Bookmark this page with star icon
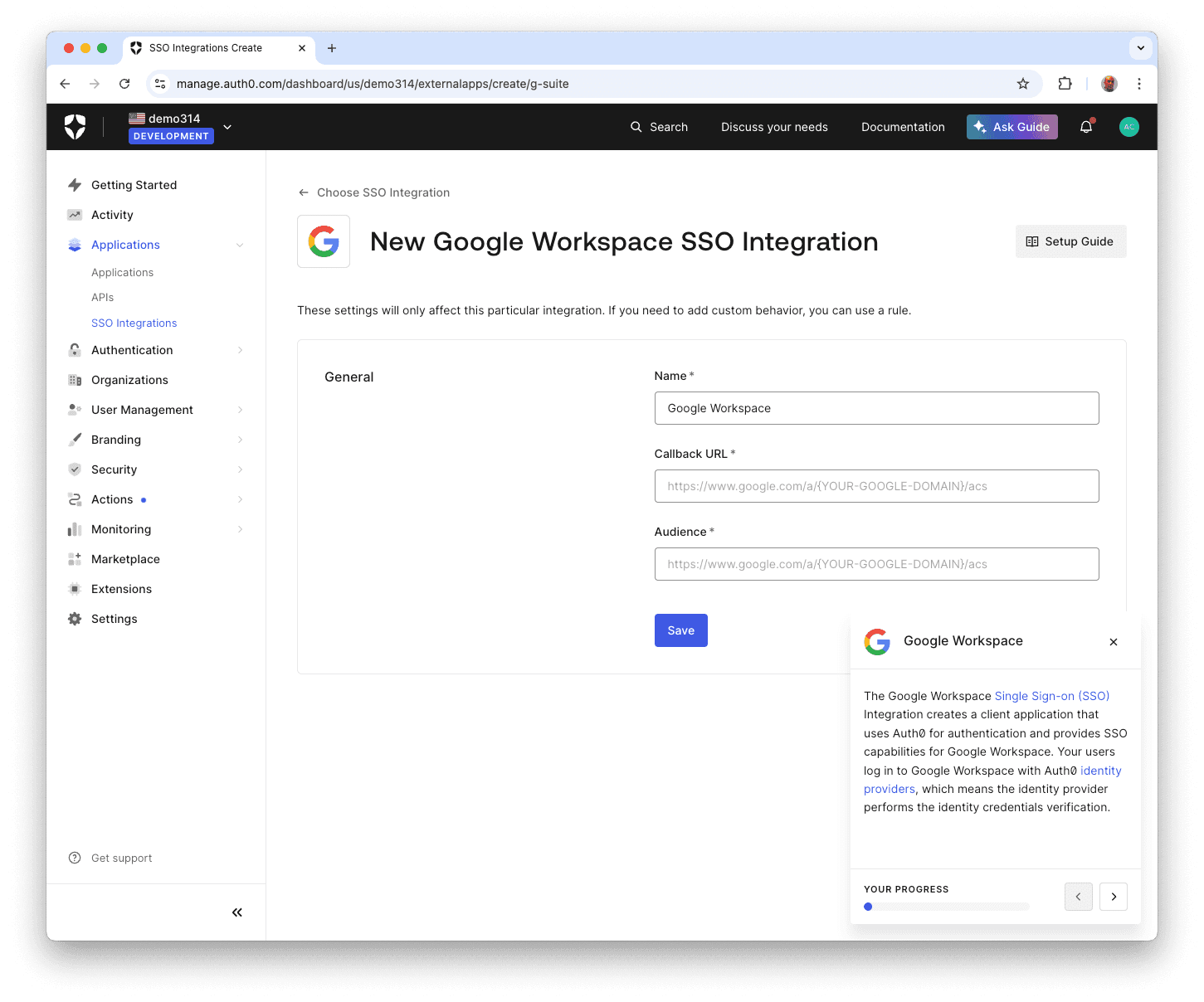1204x1002 pixels. point(1023,84)
